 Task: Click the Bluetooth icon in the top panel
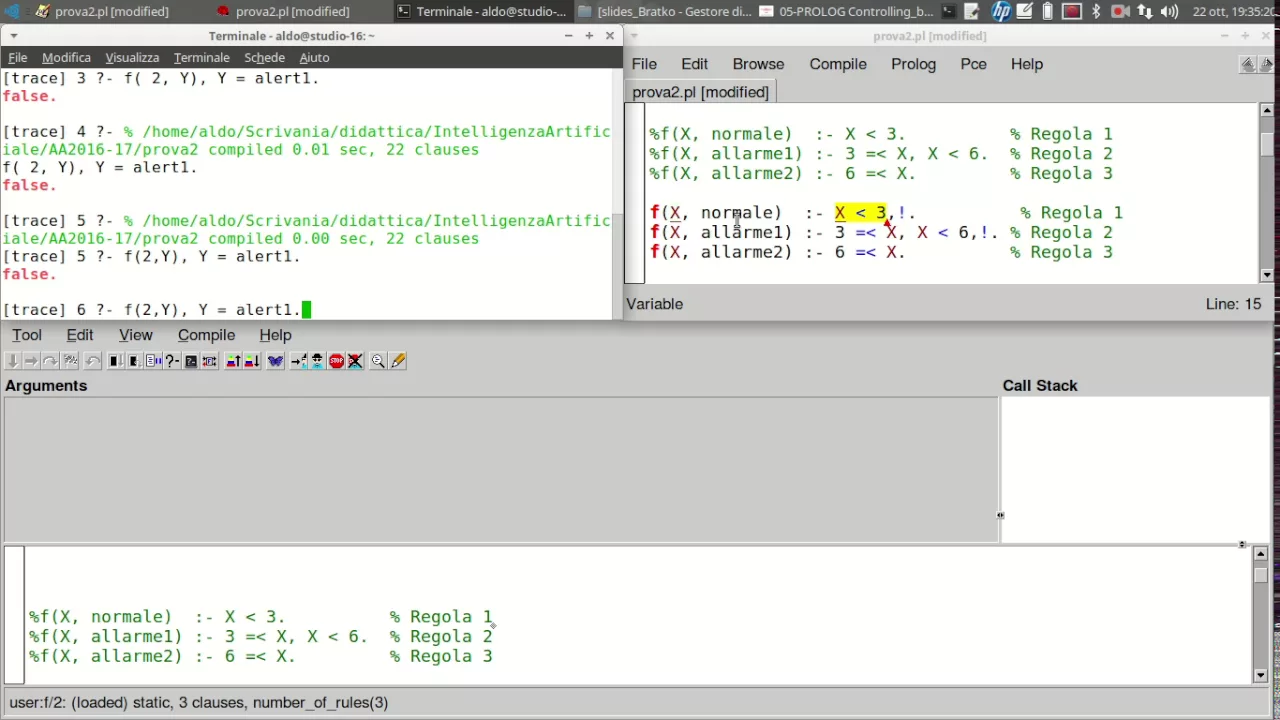[x=1096, y=12]
